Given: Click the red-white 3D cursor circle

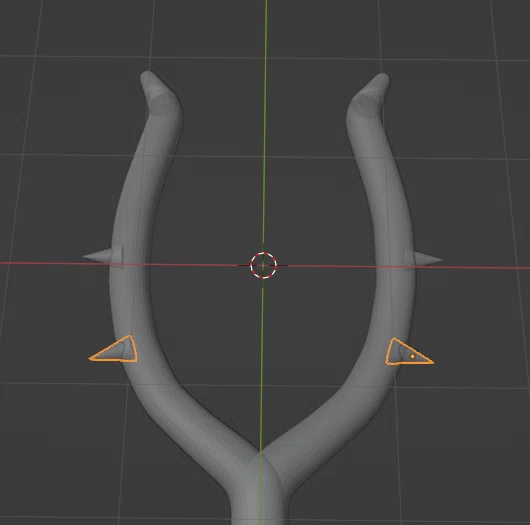Looking at the screenshot, I should pos(264,265).
